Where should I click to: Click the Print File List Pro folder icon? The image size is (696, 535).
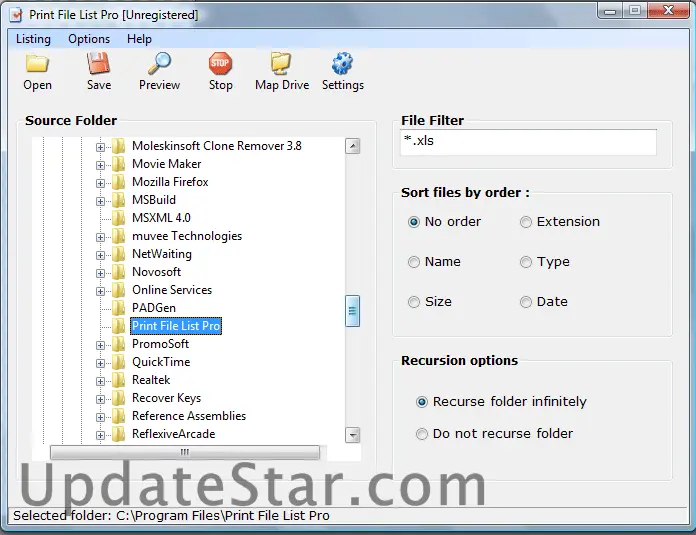coord(118,326)
